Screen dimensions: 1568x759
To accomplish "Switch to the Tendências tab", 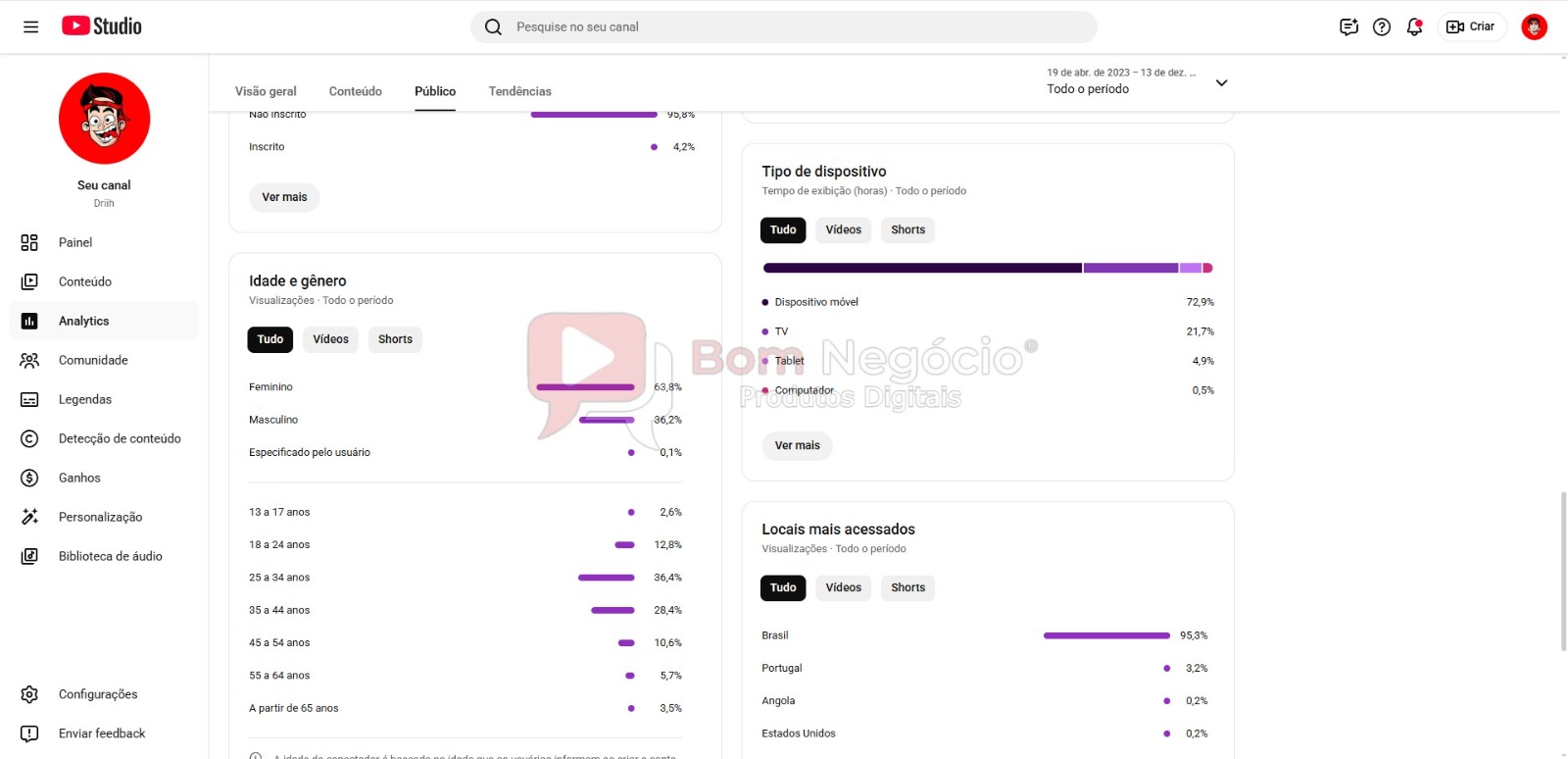I will (519, 91).
